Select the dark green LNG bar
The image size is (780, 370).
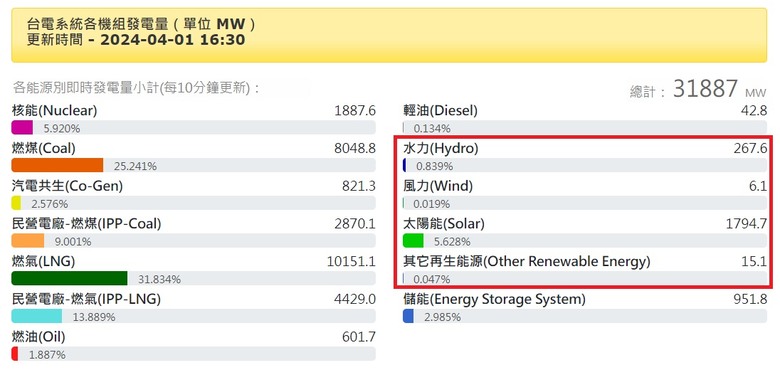pyautogui.click(x=69, y=278)
